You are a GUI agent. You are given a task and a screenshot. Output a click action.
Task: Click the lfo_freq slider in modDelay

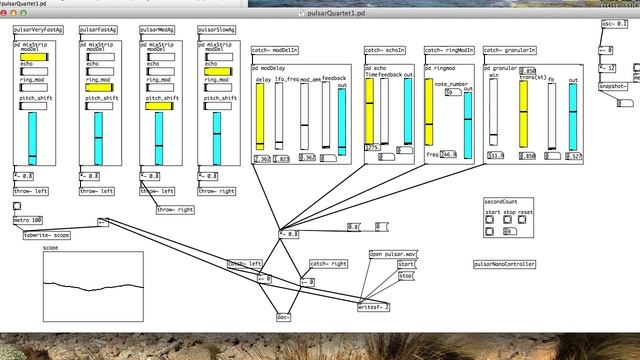[279, 116]
